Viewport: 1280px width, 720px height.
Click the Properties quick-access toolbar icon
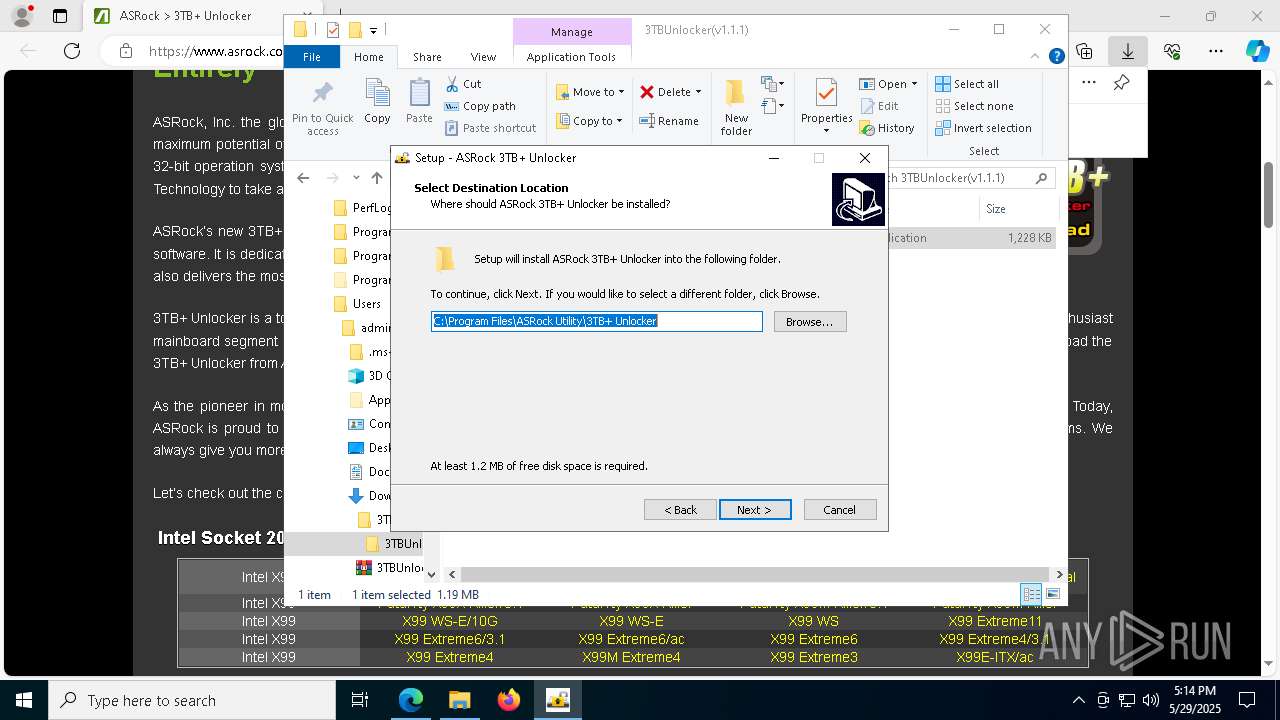click(x=333, y=30)
